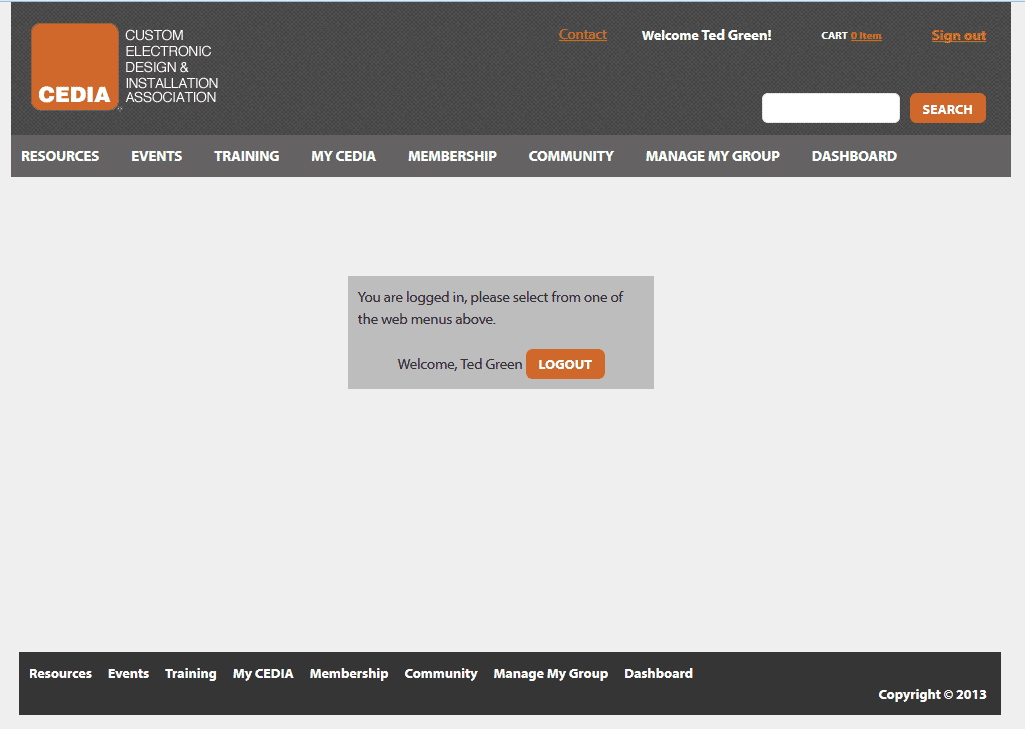Click 'Welcome, Ted Green' text beside Logout
Viewport: 1025px width, 729px height.
[x=460, y=364]
